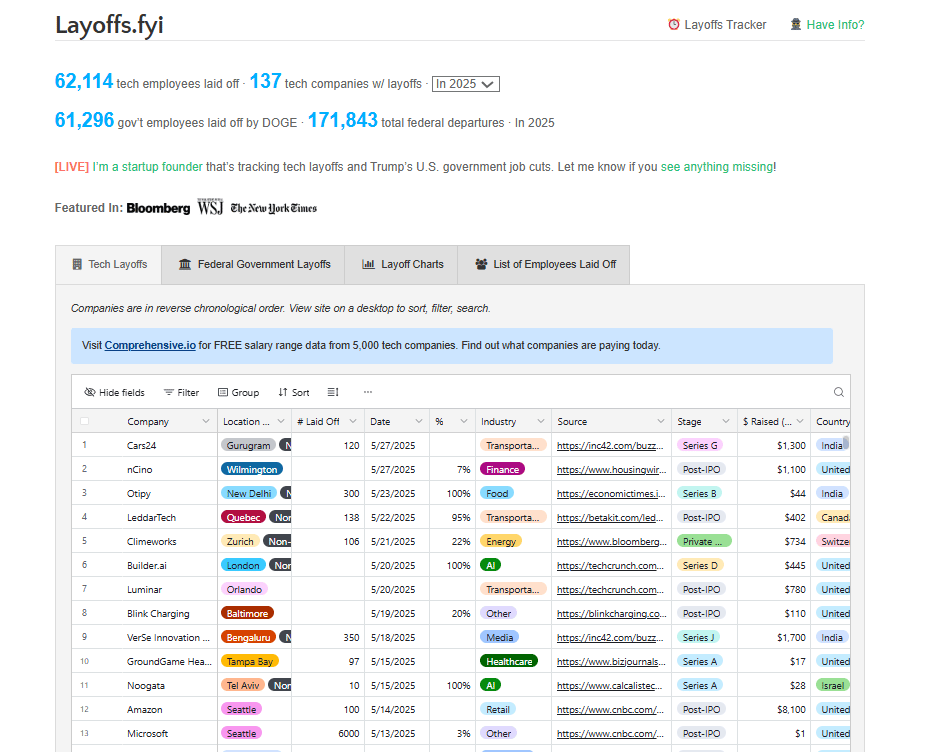The width and height of the screenshot is (942, 752).
Task: Open List of Employees Laid Off tab
Action: (x=544, y=264)
